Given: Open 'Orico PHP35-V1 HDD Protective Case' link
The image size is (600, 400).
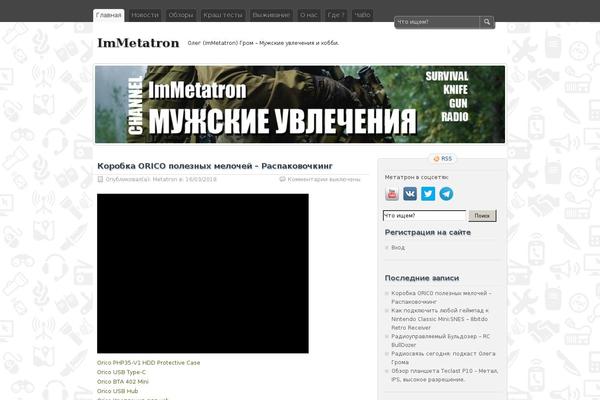Looking at the screenshot, I should (x=148, y=362).
